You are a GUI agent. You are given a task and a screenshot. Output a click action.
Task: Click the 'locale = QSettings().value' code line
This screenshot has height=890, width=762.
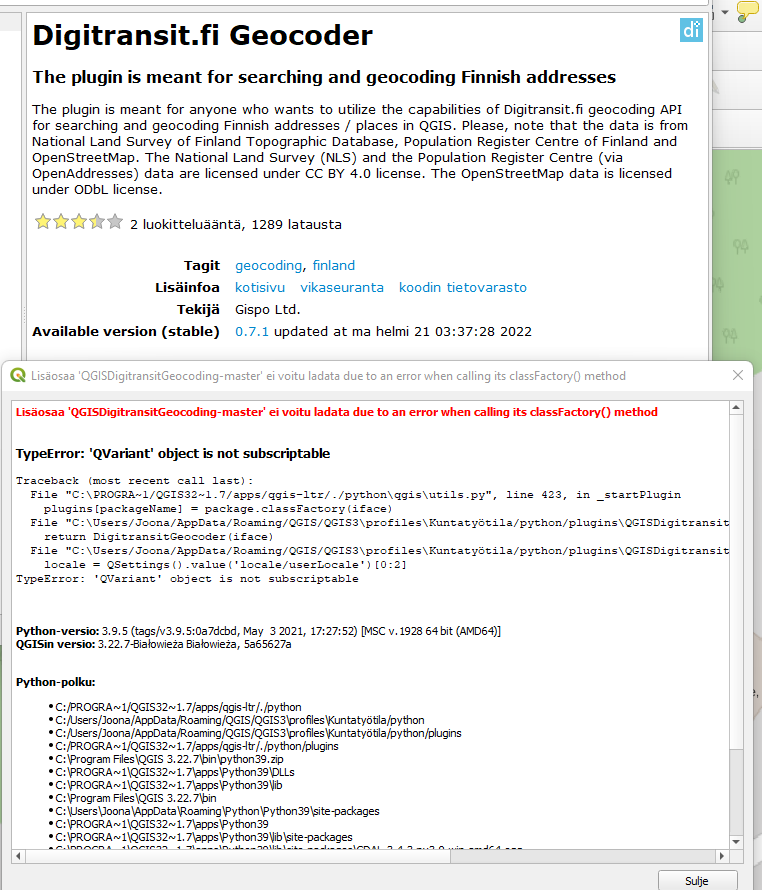pos(225,565)
